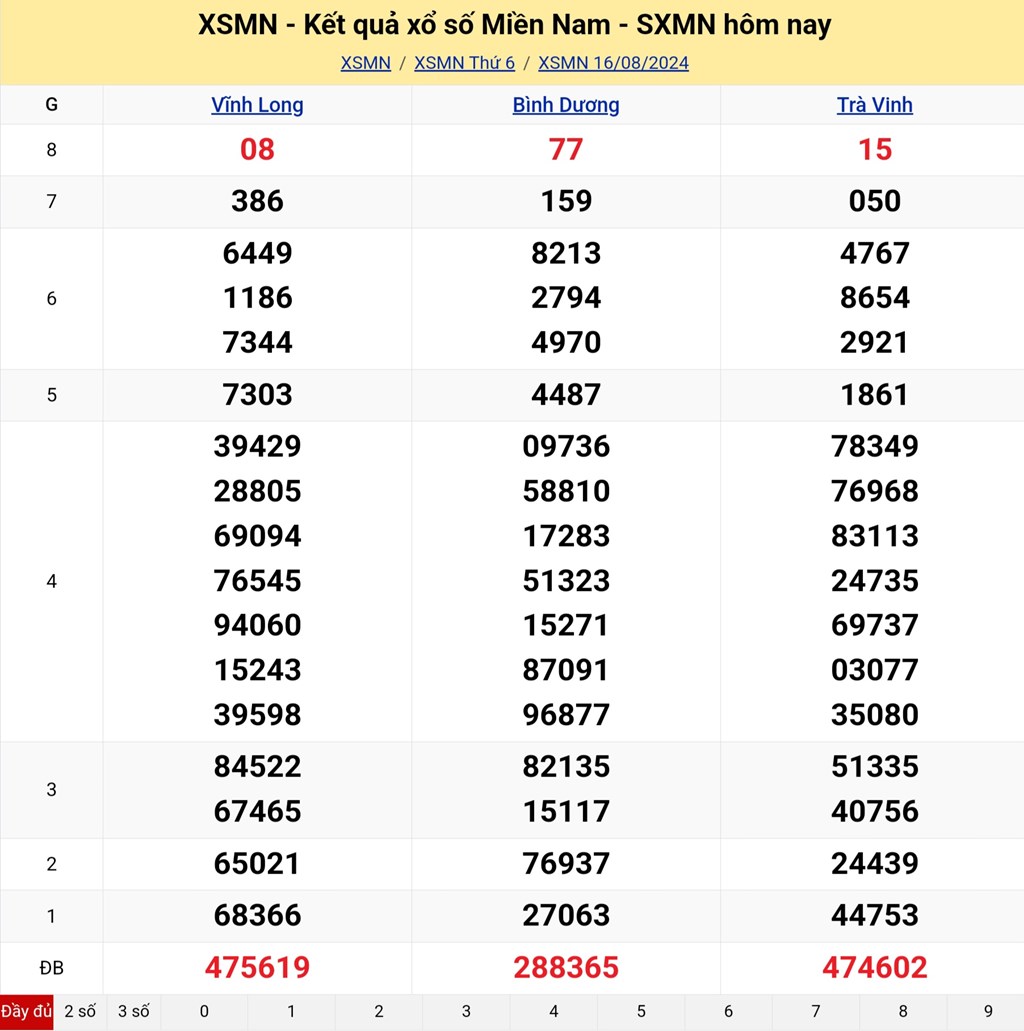Open the Trà Vinh province link
The image size is (1024, 1031).
point(874,105)
